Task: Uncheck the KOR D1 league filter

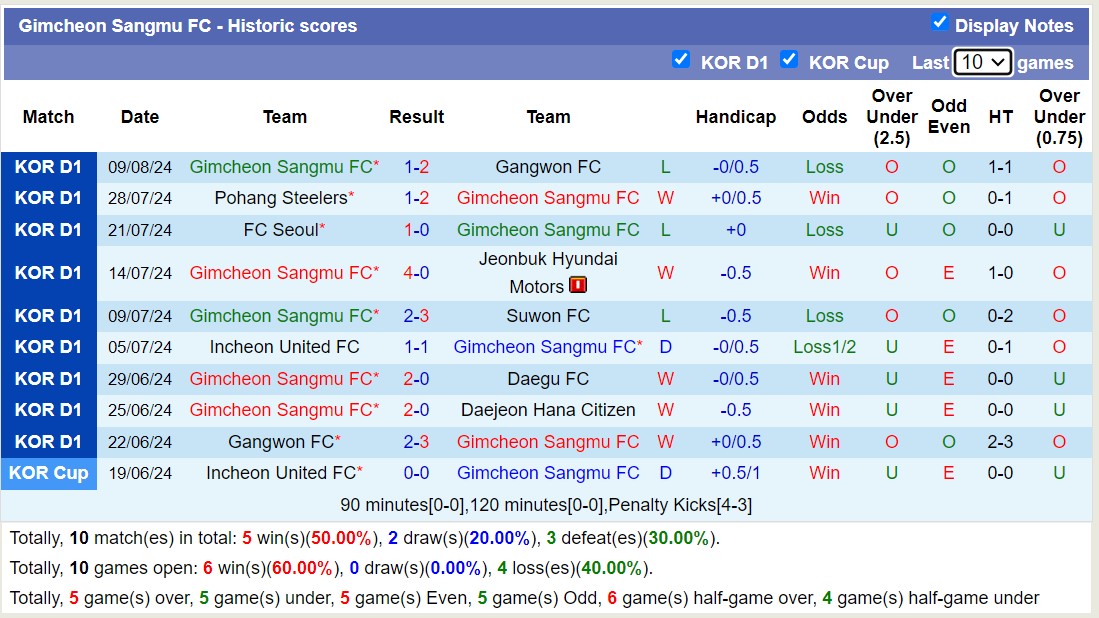Action: pyautogui.click(x=681, y=59)
